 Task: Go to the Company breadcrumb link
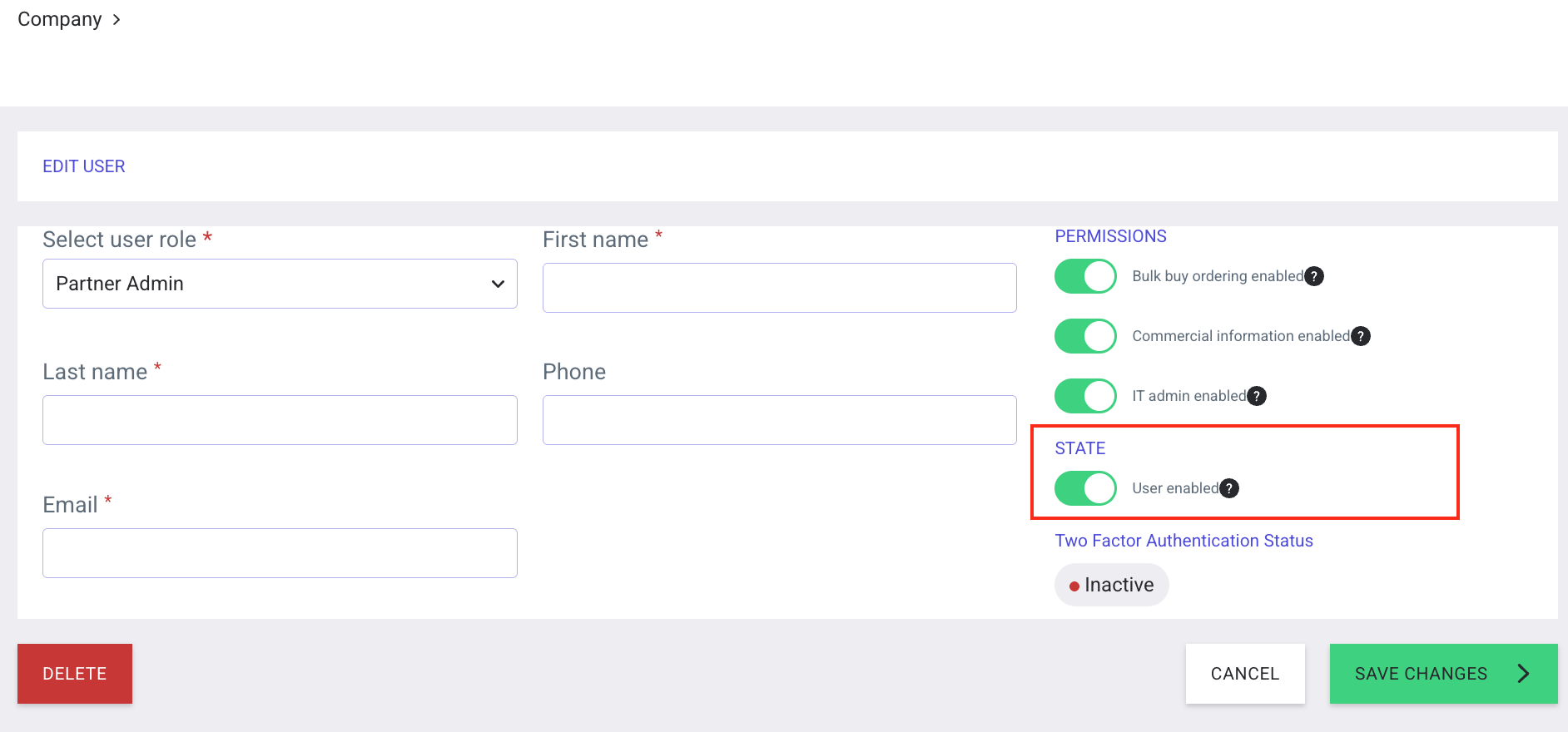(59, 19)
